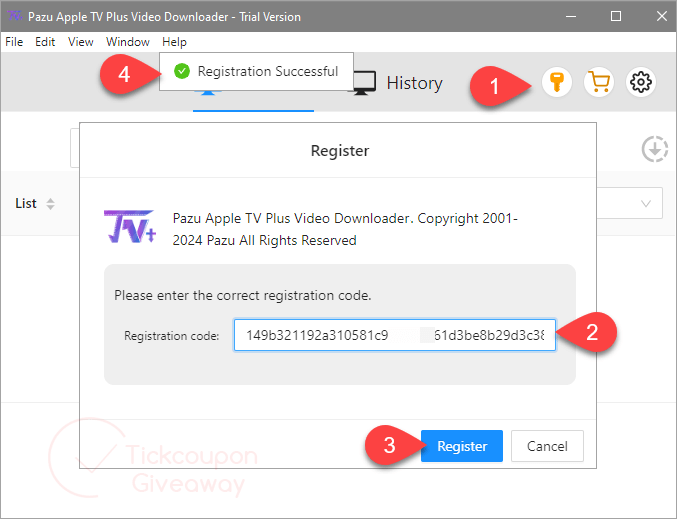The image size is (677, 519).
Task: Open the Help menu
Action: 174,42
